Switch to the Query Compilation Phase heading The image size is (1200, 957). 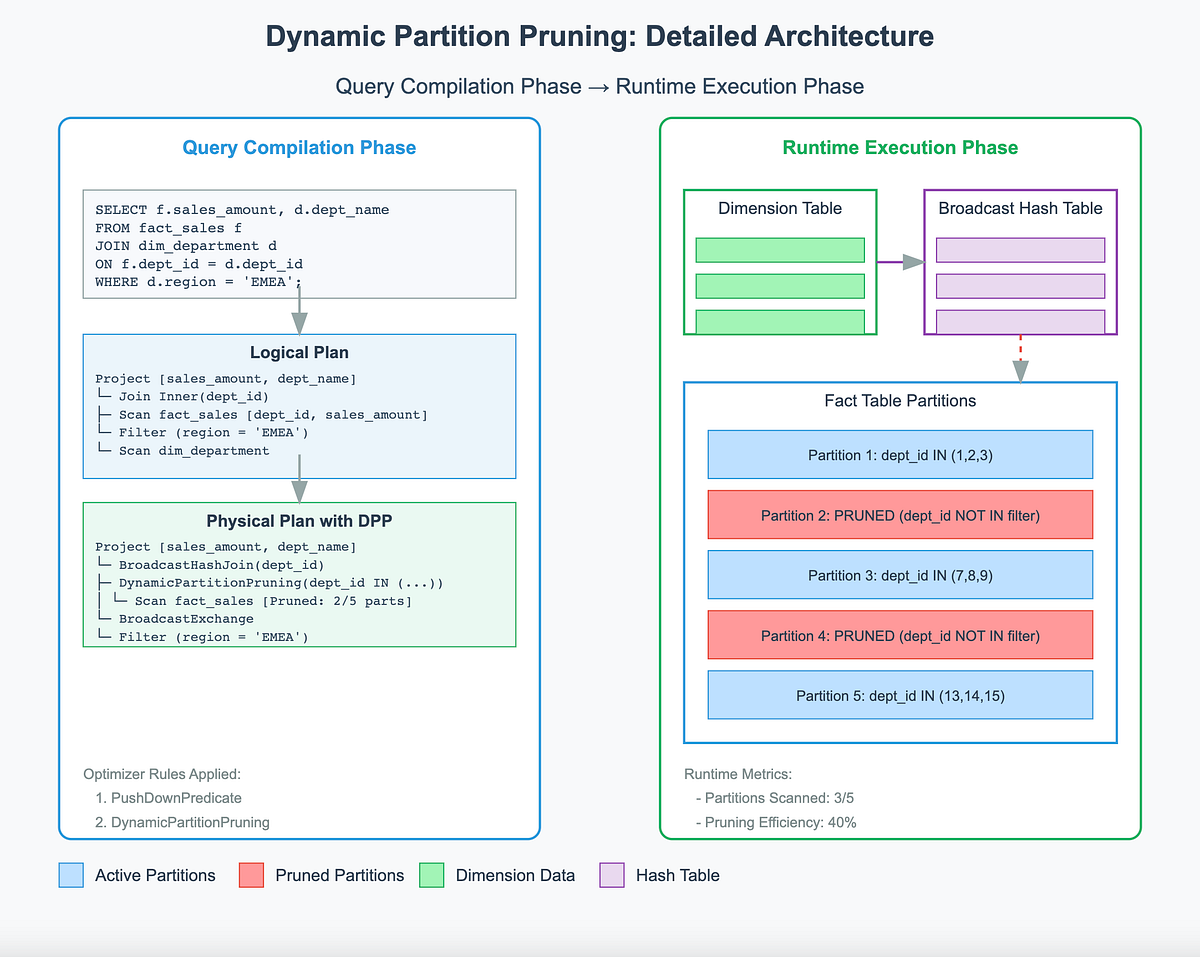click(x=298, y=147)
